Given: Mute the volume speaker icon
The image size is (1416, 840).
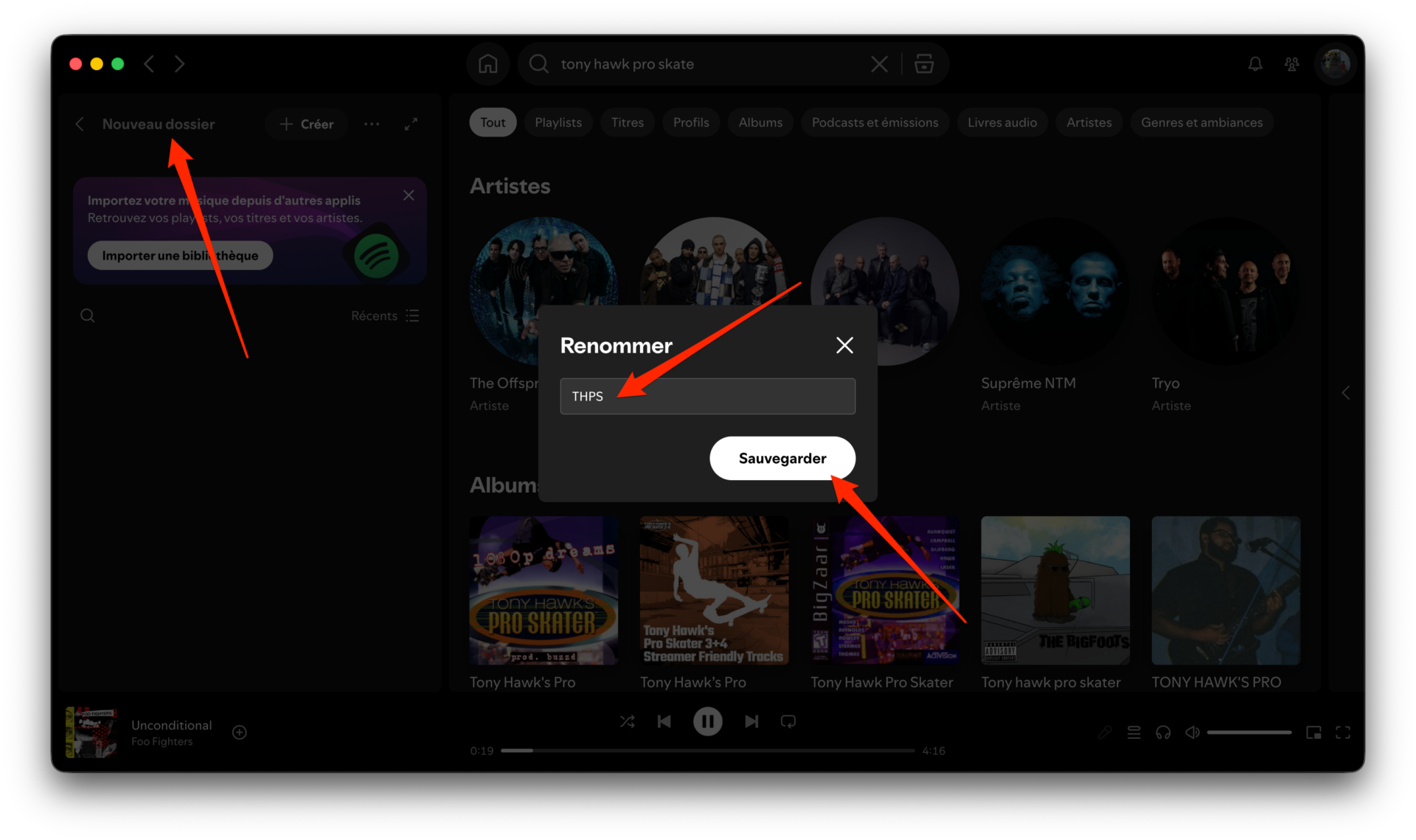Looking at the screenshot, I should [x=1193, y=732].
